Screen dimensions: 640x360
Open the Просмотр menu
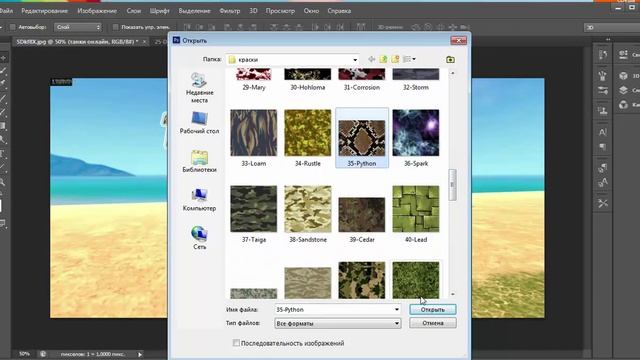[280, 11]
